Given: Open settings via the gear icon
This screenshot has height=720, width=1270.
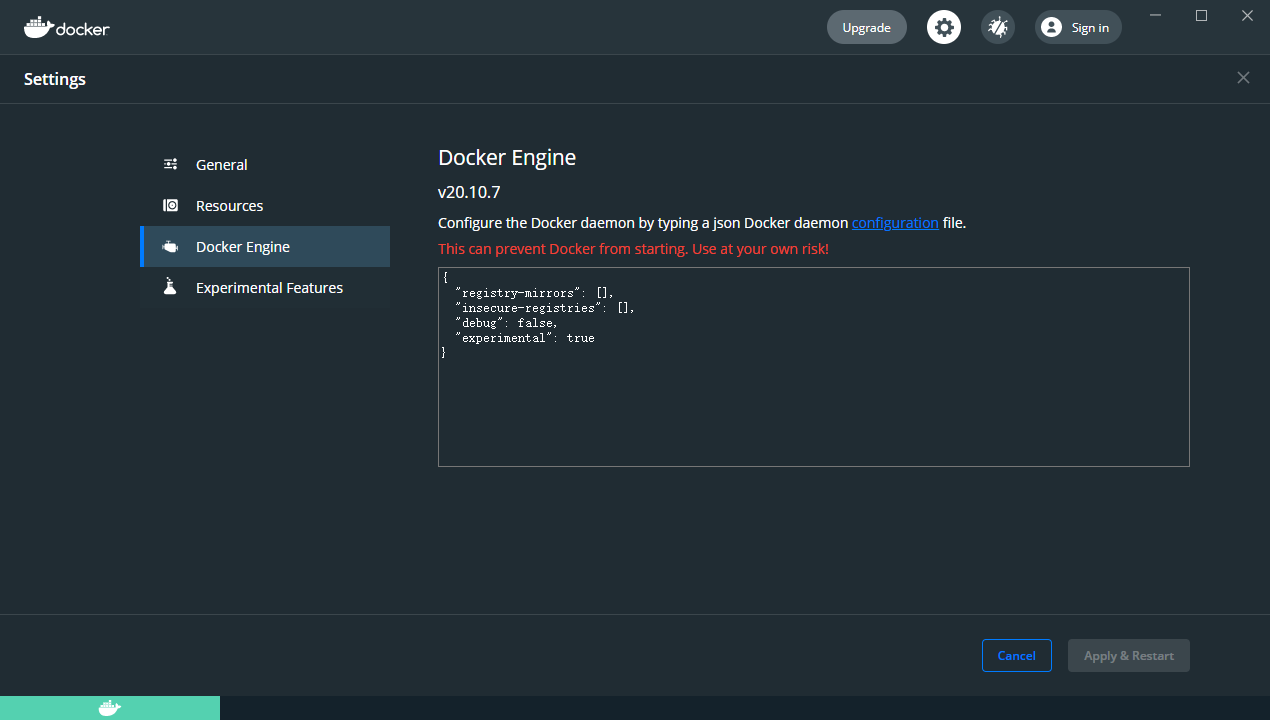Looking at the screenshot, I should 944,27.
